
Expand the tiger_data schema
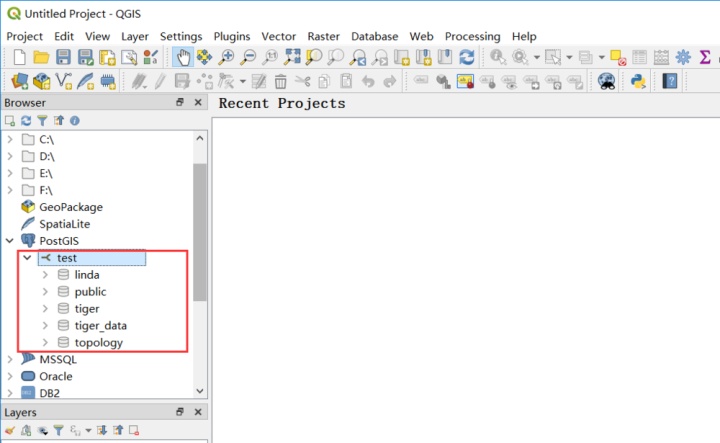[45, 325]
